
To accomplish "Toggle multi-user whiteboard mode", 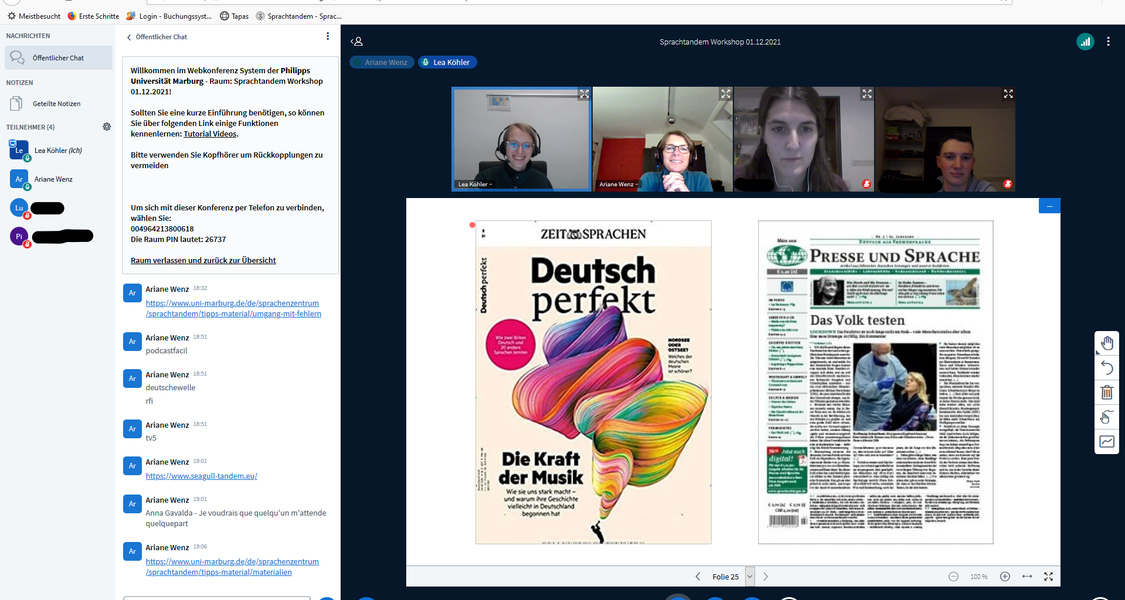I will coord(1106,441).
